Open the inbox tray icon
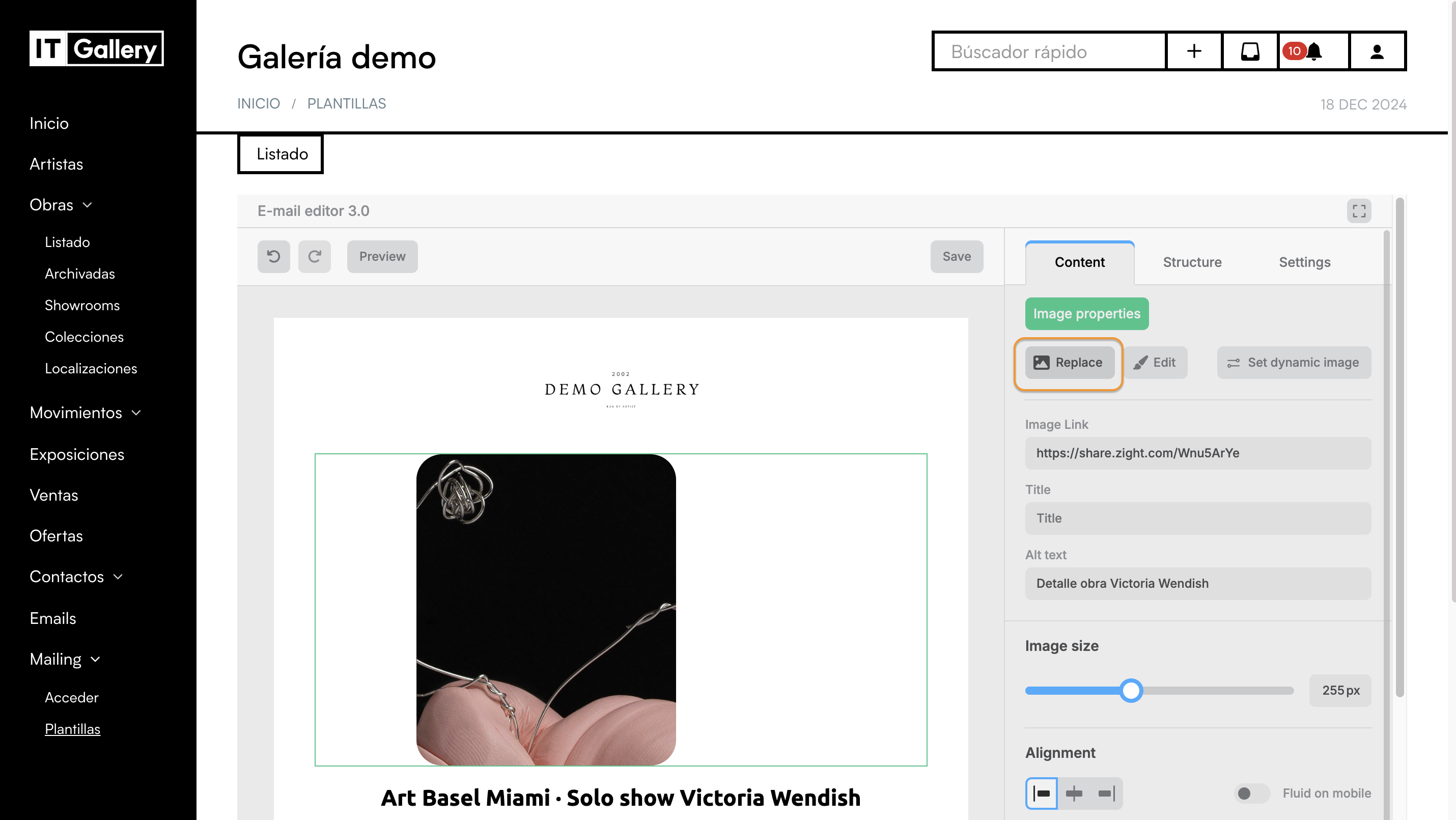Screen dimensions: 1456x820 [x=1250, y=51]
